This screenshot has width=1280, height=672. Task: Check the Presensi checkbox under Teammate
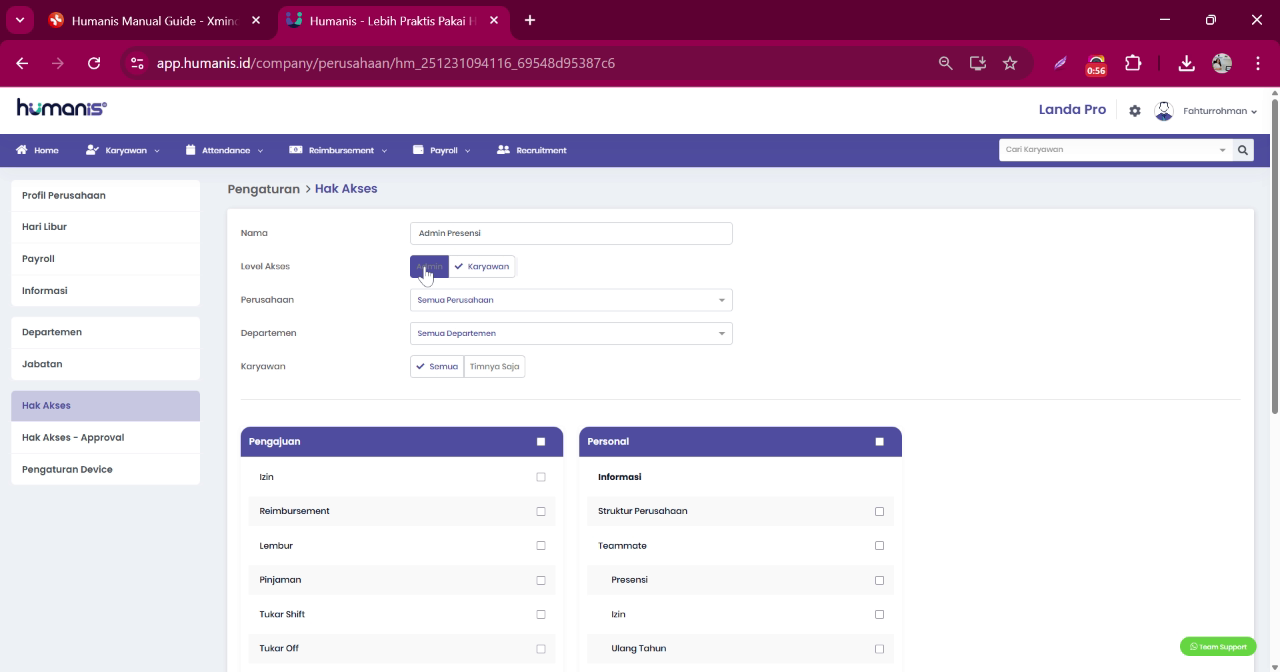[880, 580]
